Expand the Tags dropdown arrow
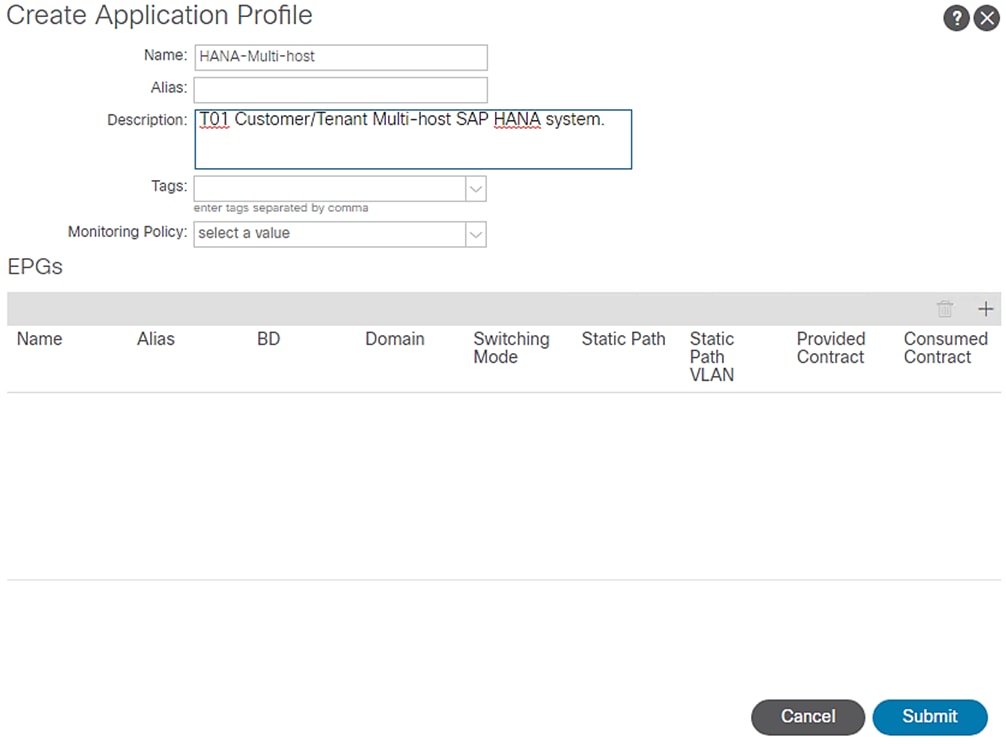 [x=476, y=188]
